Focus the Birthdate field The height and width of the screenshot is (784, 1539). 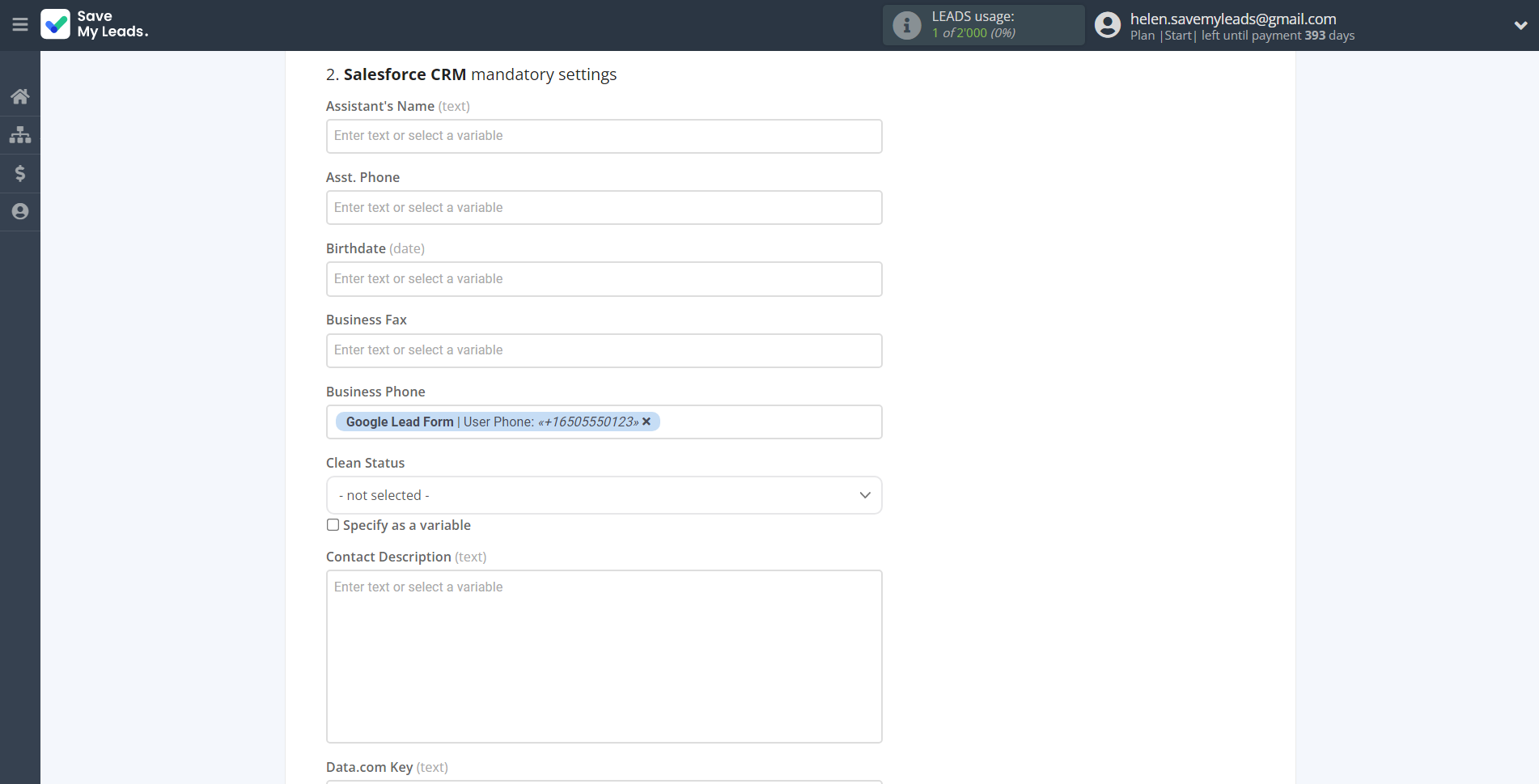click(604, 279)
